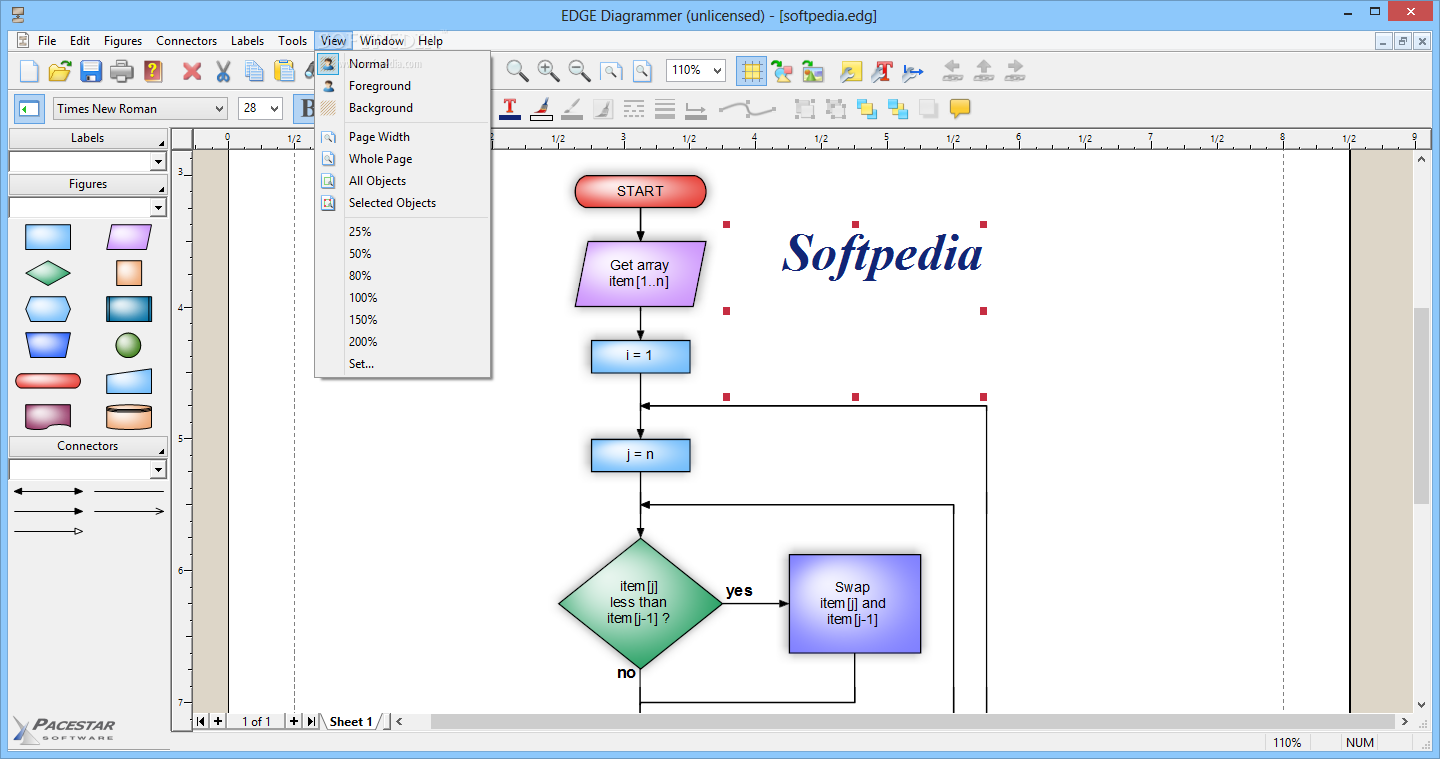Pick the green diamond figure
1440x759 pixels.
click(x=48, y=273)
